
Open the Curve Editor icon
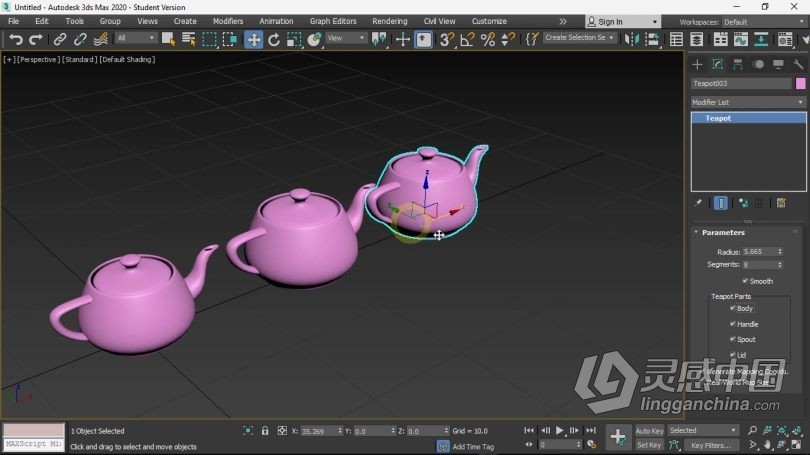coord(741,39)
